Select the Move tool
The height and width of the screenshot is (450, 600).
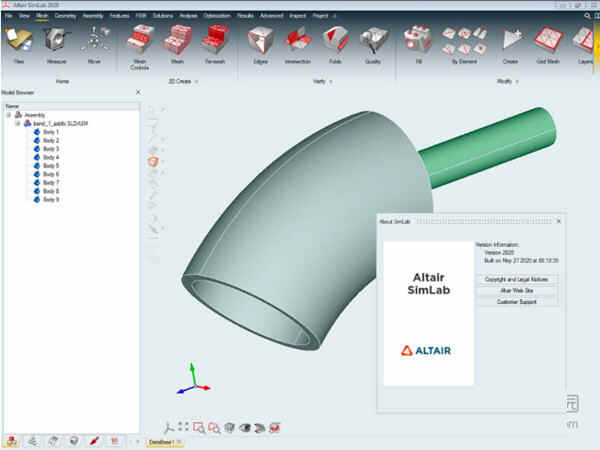(x=95, y=45)
